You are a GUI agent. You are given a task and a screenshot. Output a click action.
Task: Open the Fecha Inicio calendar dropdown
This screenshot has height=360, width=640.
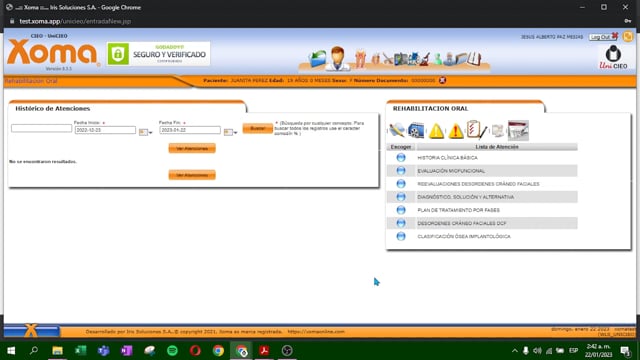coord(145,132)
